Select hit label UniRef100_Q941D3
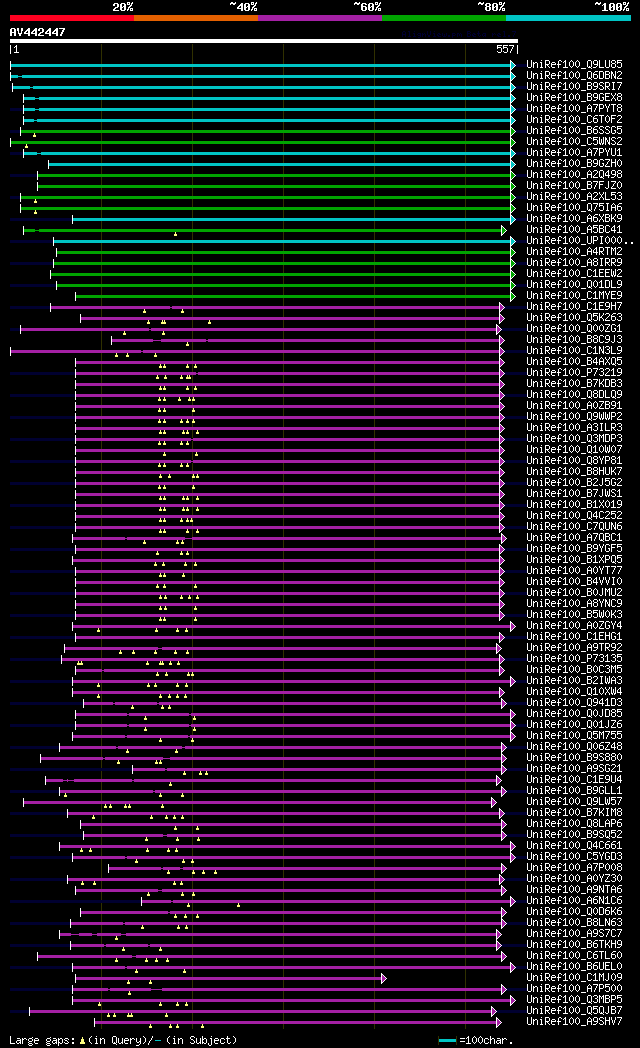 point(574,702)
